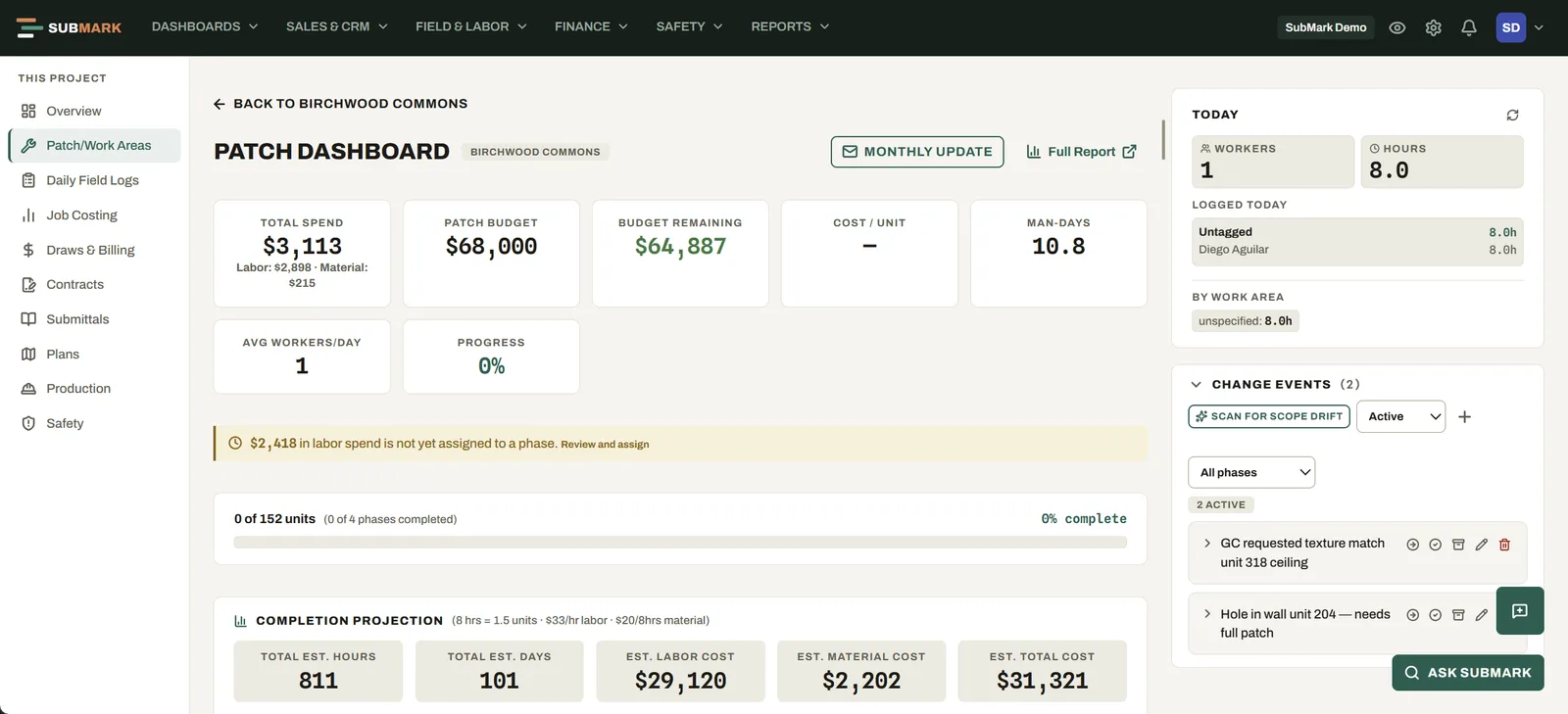The width and height of the screenshot is (1568, 714).
Task: Open the Active status filter dropdown
Action: coord(1400,416)
